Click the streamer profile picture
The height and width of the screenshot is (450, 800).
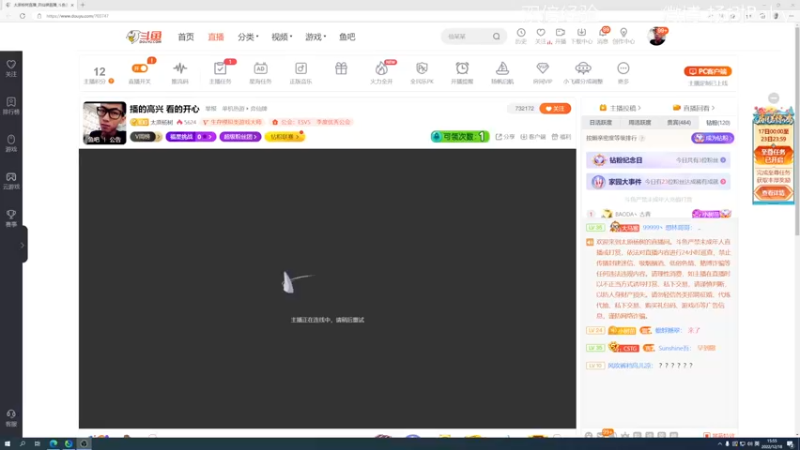coord(105,122)
